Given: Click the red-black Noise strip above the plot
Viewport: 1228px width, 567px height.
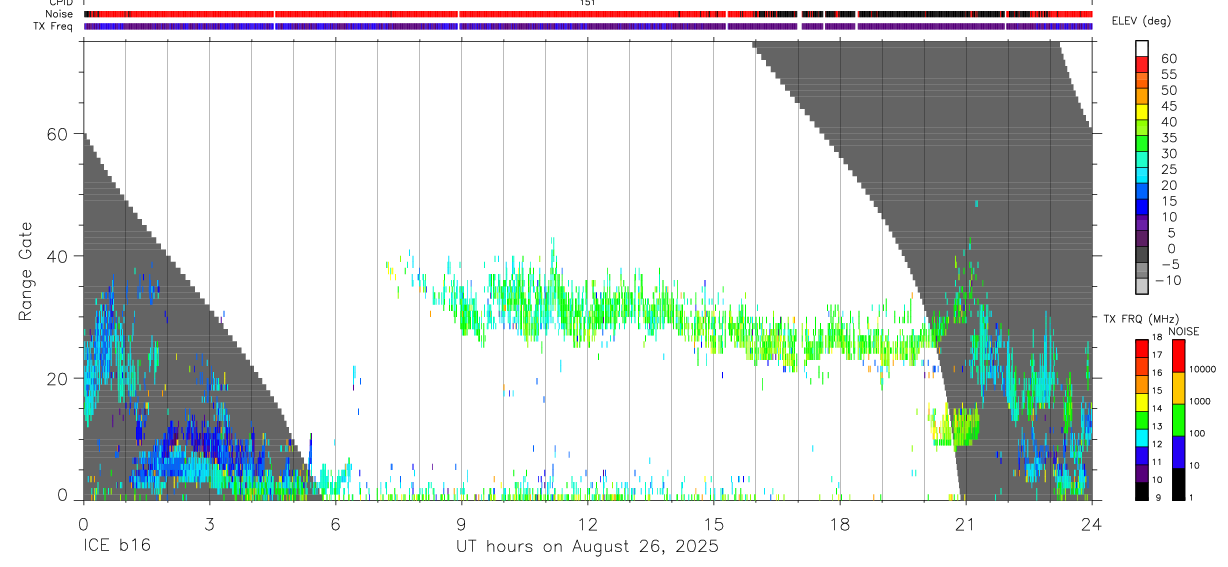Looking at the screenshot, I should [588, 14].
